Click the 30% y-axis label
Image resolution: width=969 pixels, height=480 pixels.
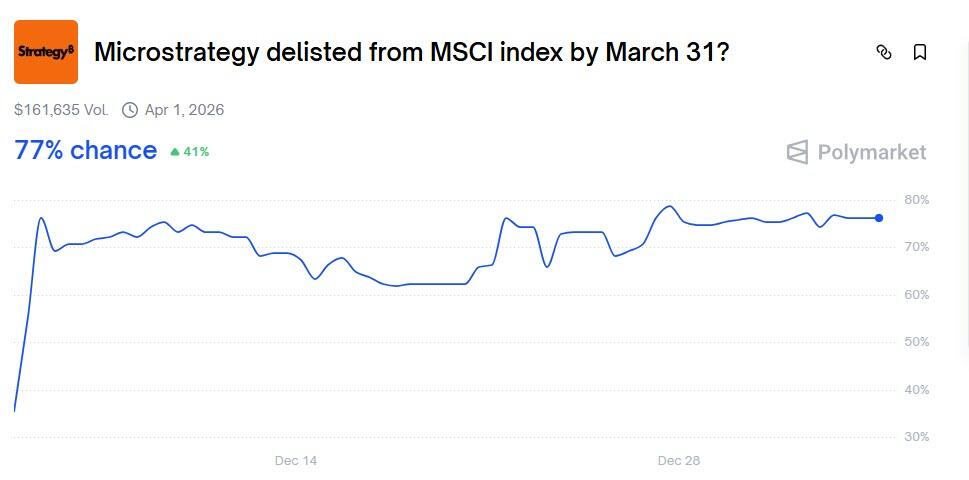click(x=915, y=437)
